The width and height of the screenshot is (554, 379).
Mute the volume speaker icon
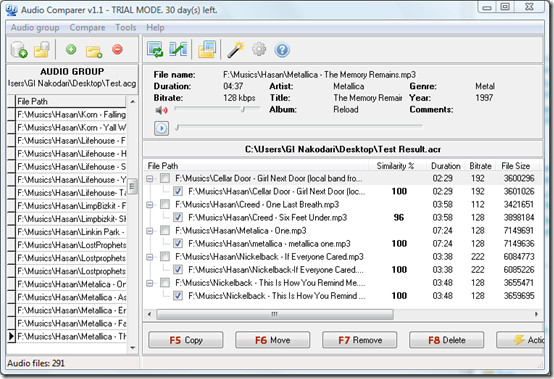(161, 111)
